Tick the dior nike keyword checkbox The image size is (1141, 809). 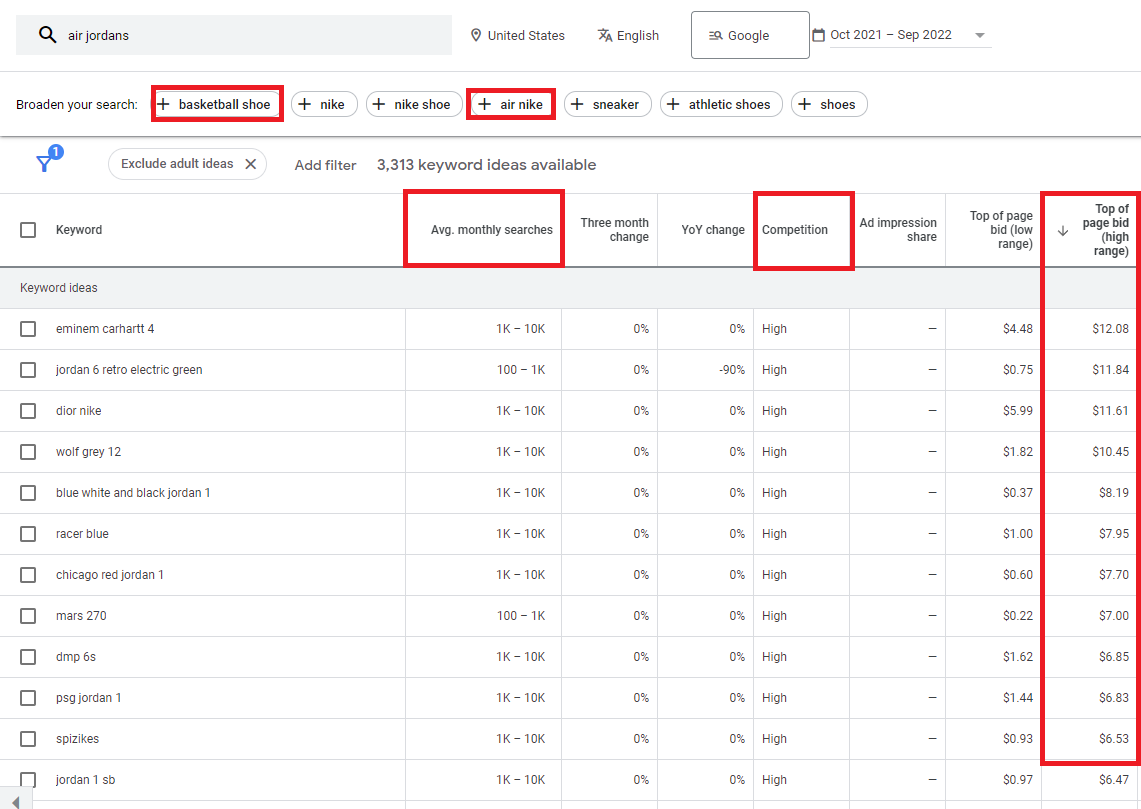[28, 411]
